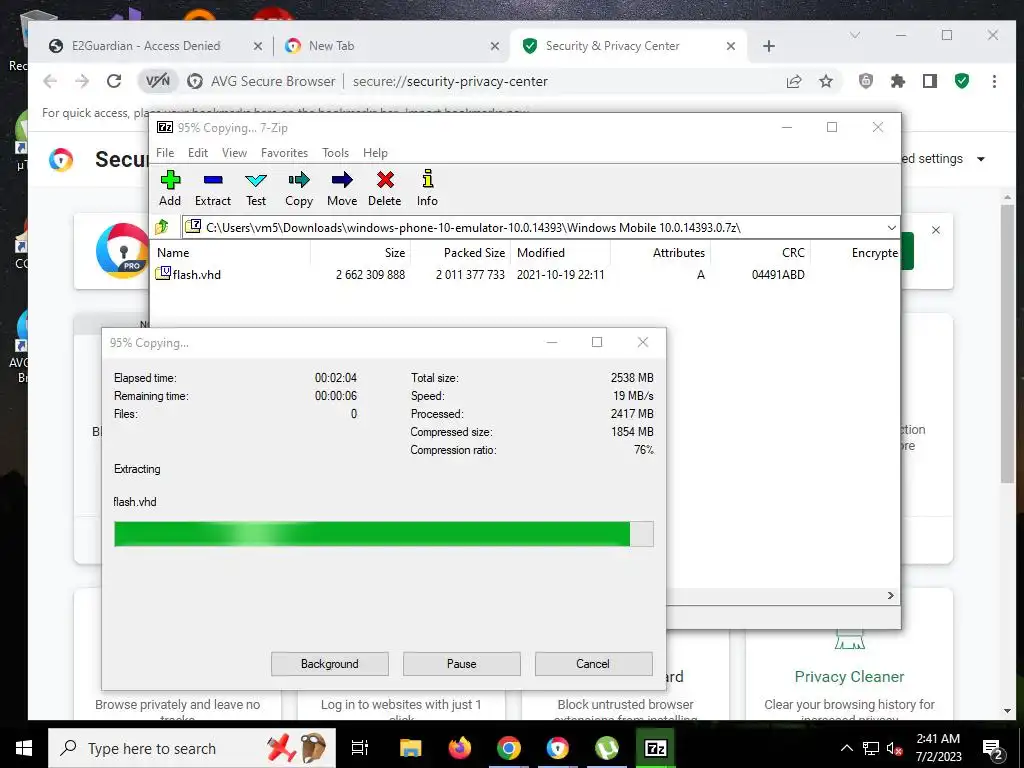Click the Copy toolbar icon
Screen dimensions: 1024x768
point(299,188)
